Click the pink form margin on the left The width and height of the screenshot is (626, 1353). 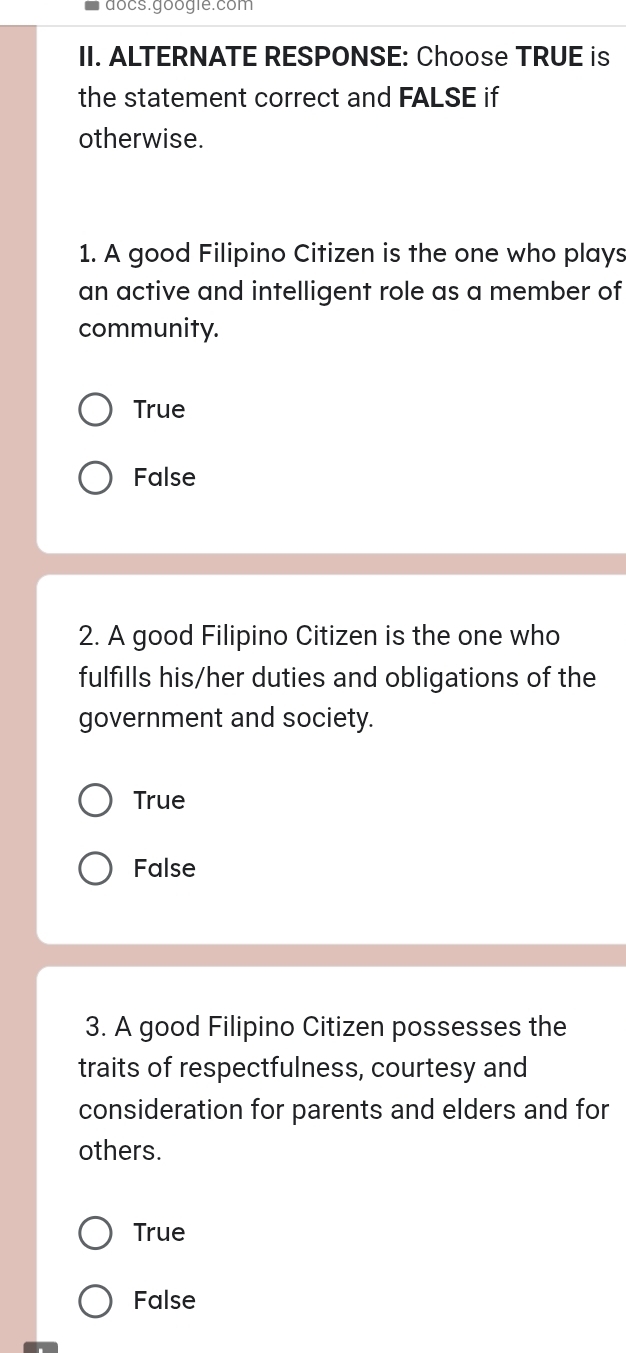17,700
